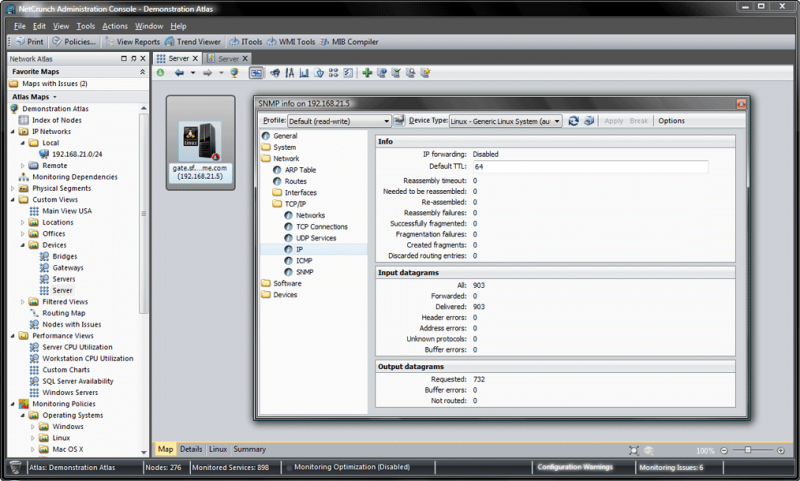Open WMI Tools from toolbar

pyautogui.click(x=291, y=42)
